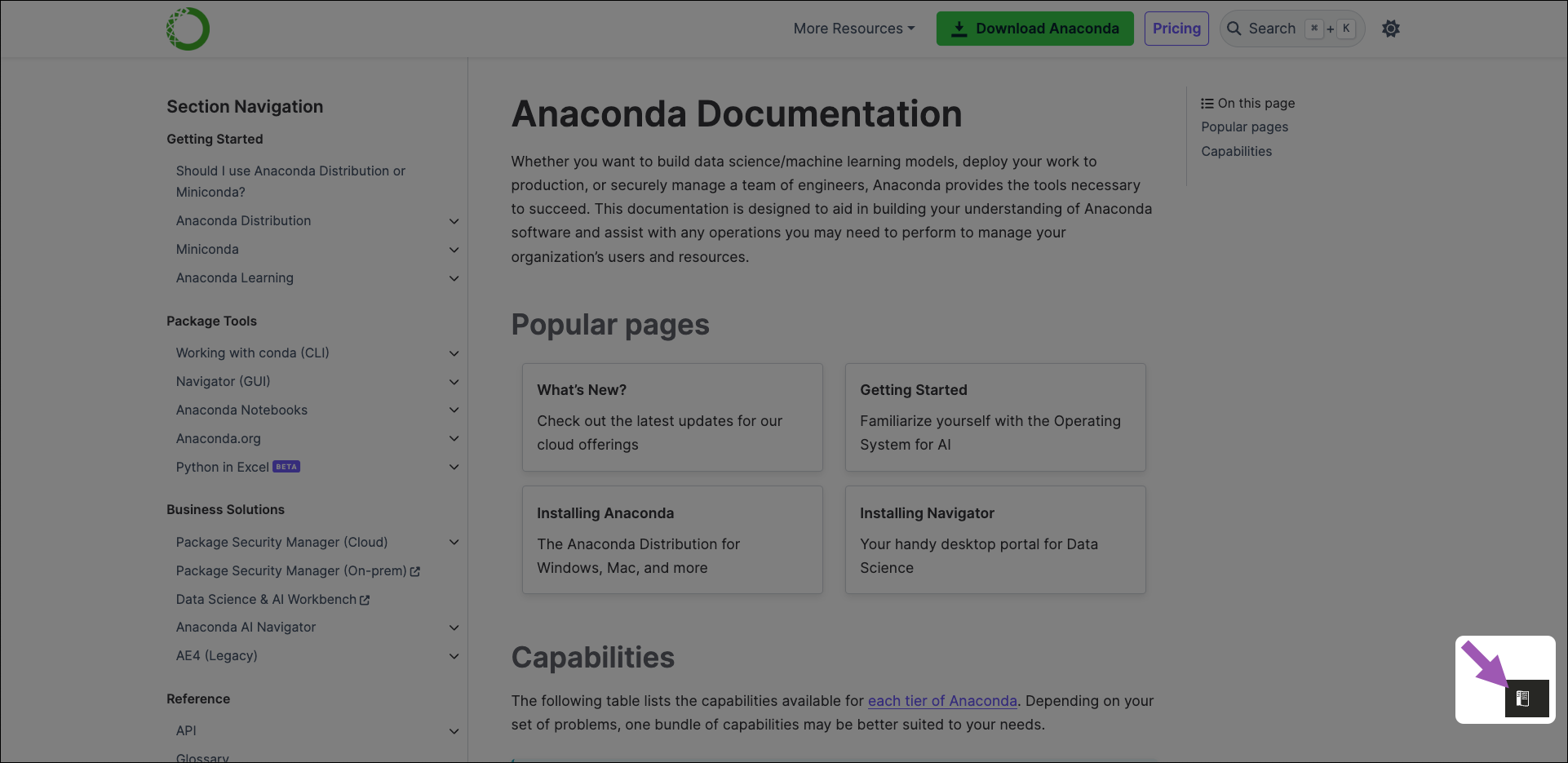Click external link icon beside Data Science & AI Workbench
The height and width of the screenshot is (763, 1568).
[365, 600]
